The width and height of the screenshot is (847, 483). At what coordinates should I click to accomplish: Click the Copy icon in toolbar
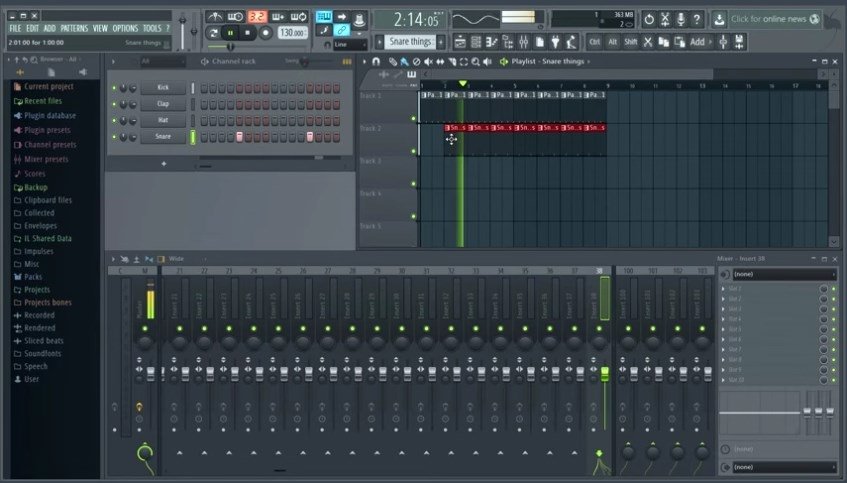click(x=664, y=42)
